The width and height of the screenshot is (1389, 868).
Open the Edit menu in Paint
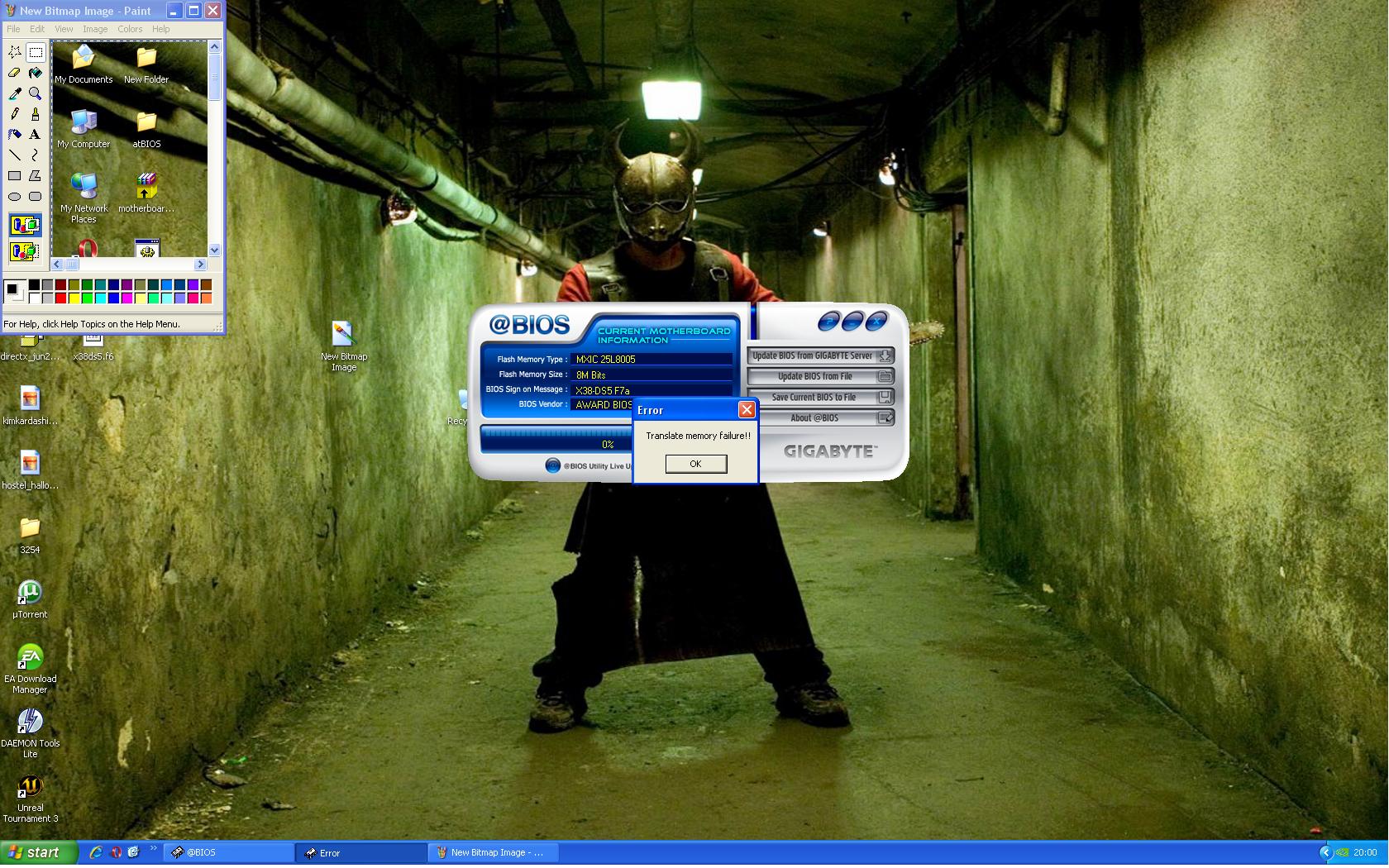pyautogui.click(x=37, y=29)
